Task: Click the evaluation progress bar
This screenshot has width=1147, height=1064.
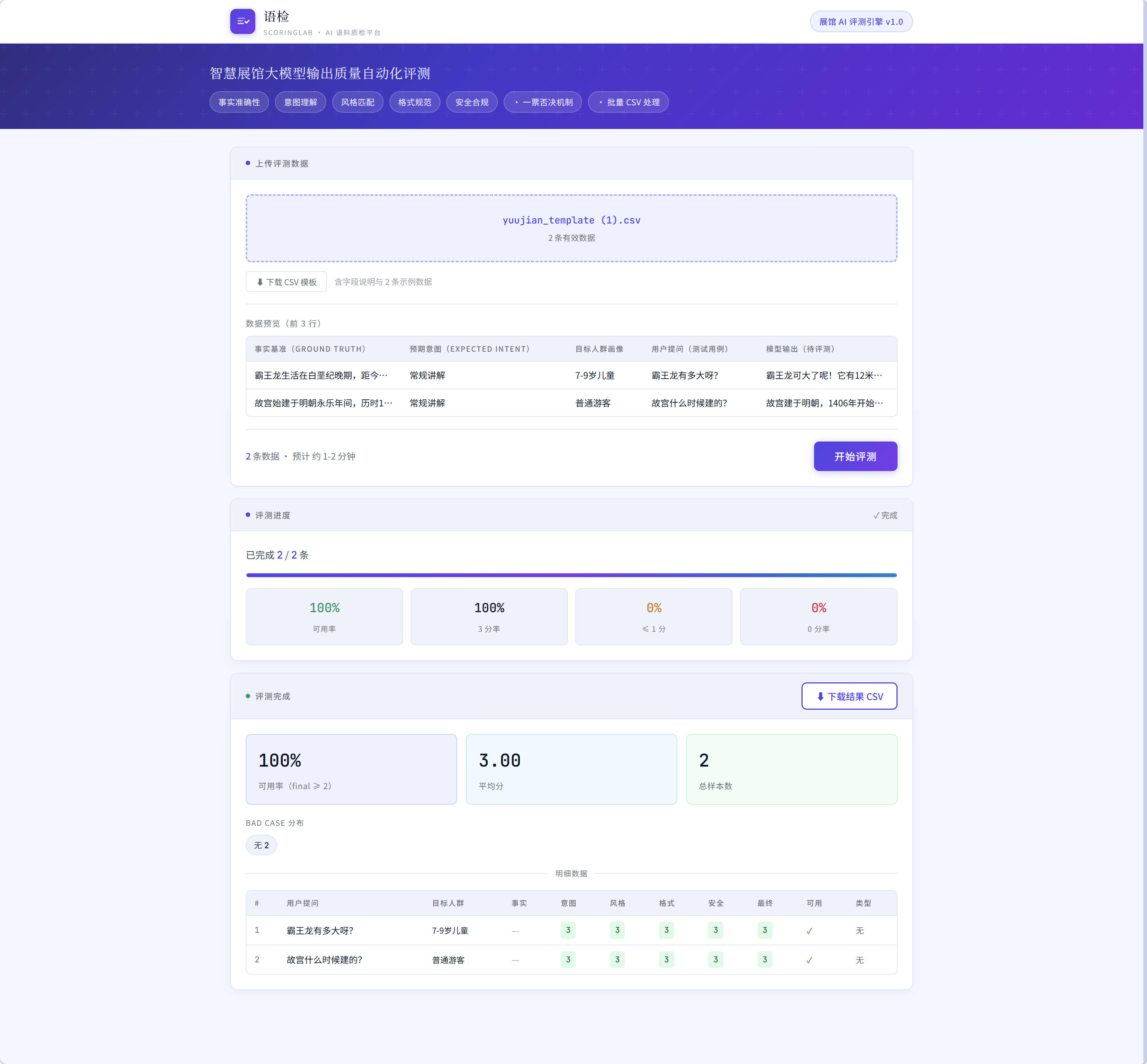Action: [x=571, y=574]
